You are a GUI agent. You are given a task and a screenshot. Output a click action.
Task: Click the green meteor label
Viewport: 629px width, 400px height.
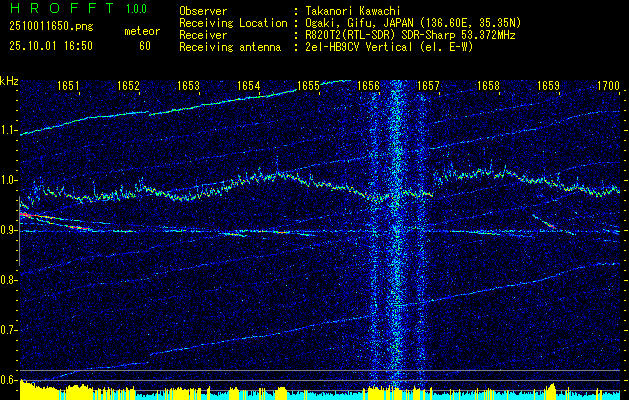coord(141,31)
